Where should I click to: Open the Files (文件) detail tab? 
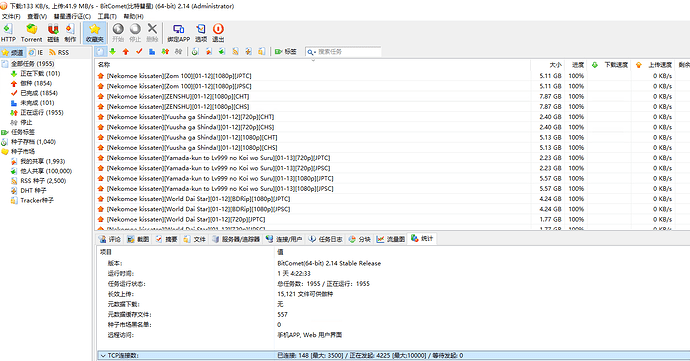[195, 239]
